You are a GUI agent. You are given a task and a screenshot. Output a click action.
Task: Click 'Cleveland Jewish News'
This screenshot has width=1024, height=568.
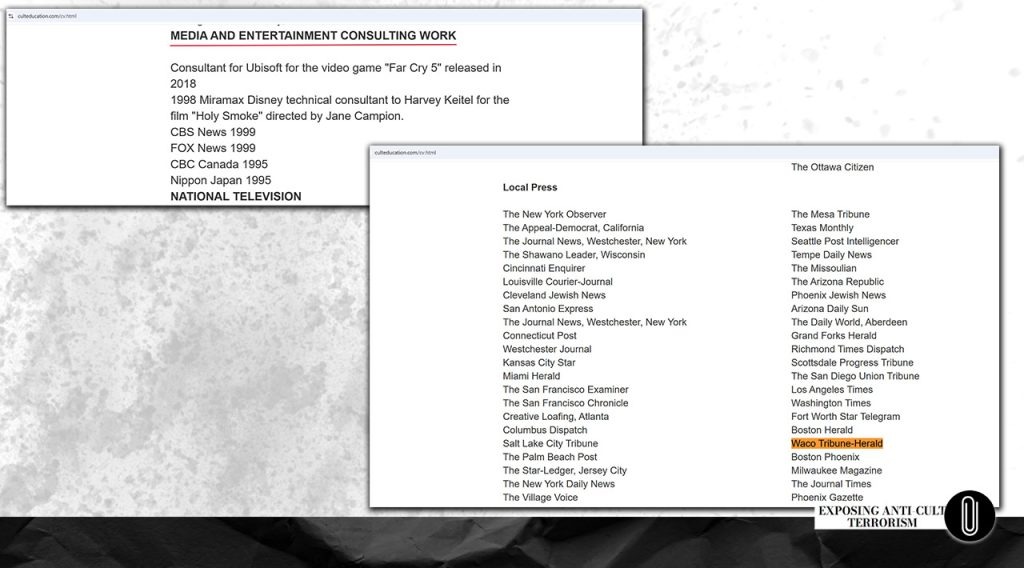[x=554, y=295]
